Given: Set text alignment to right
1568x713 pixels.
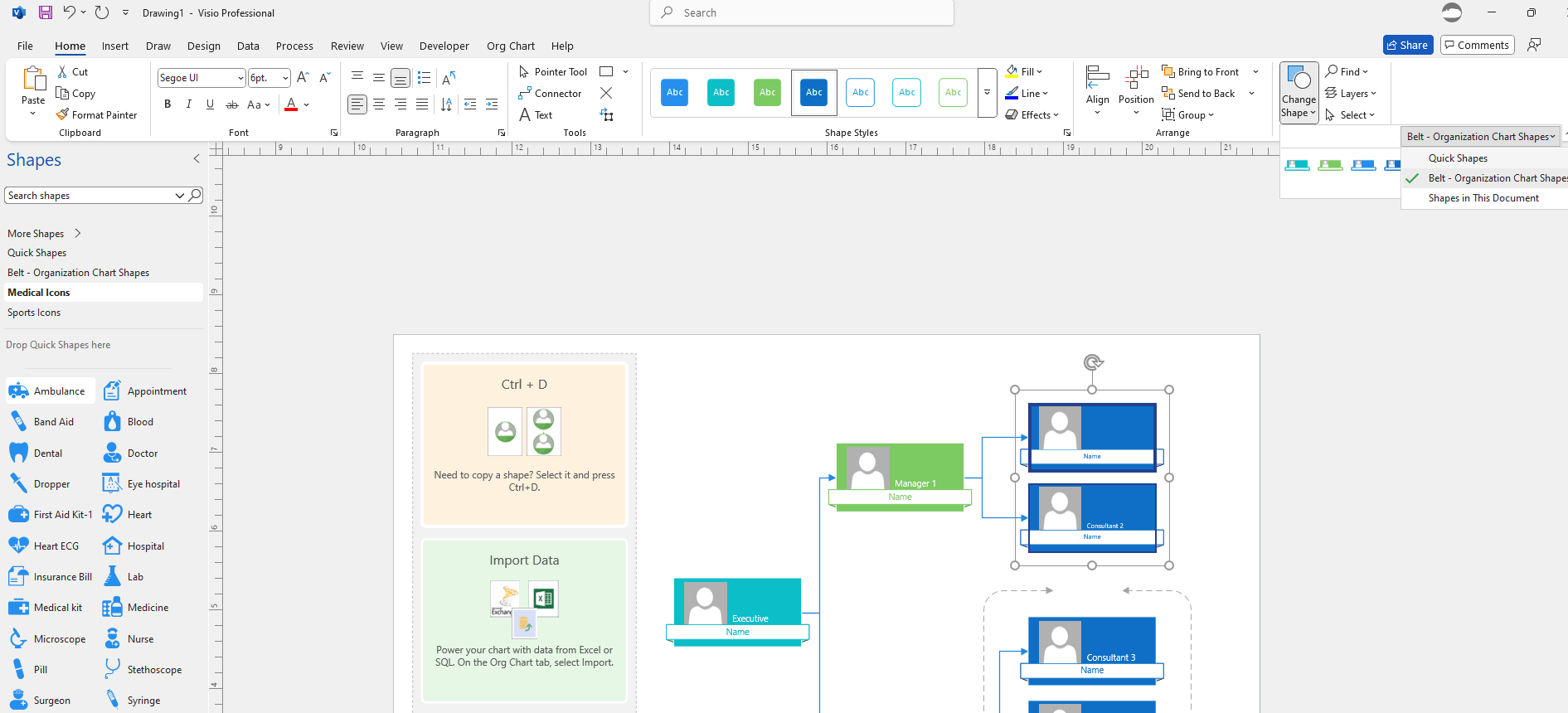Looking at the screenshot, I should coord(400,104).
